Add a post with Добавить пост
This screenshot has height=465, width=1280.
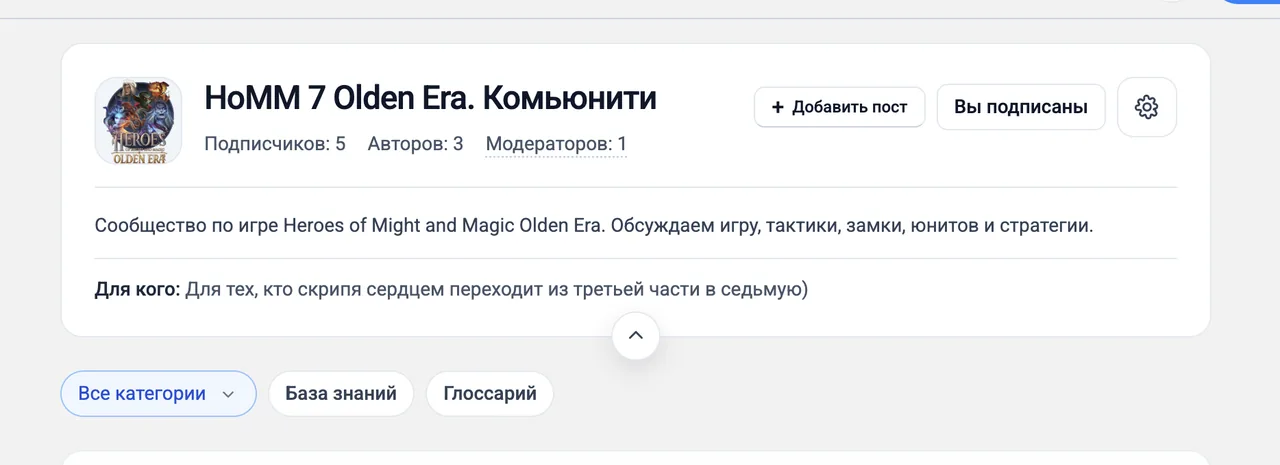click(x=840, y=107)
